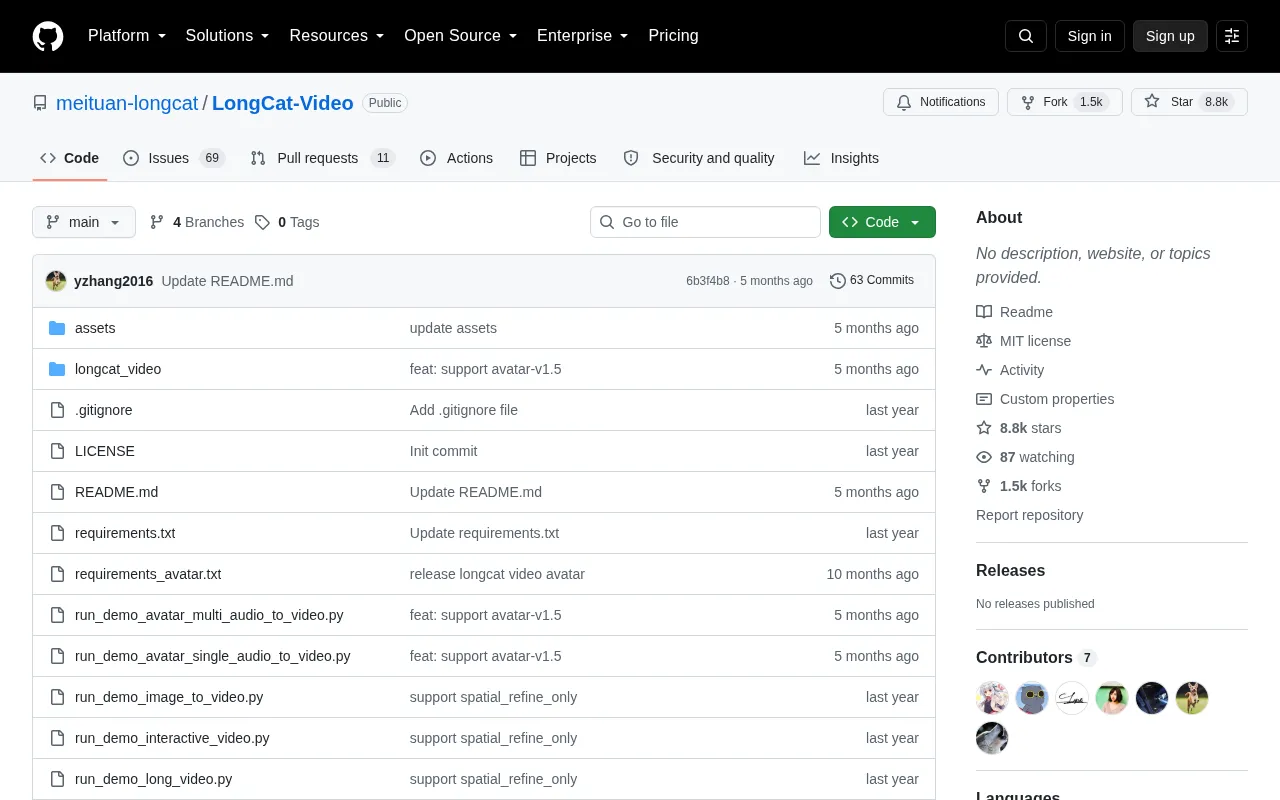Switch to the Code tab
Viewport: 1280px width, 800px height.
pyautogui.click(x=70, y=158)
